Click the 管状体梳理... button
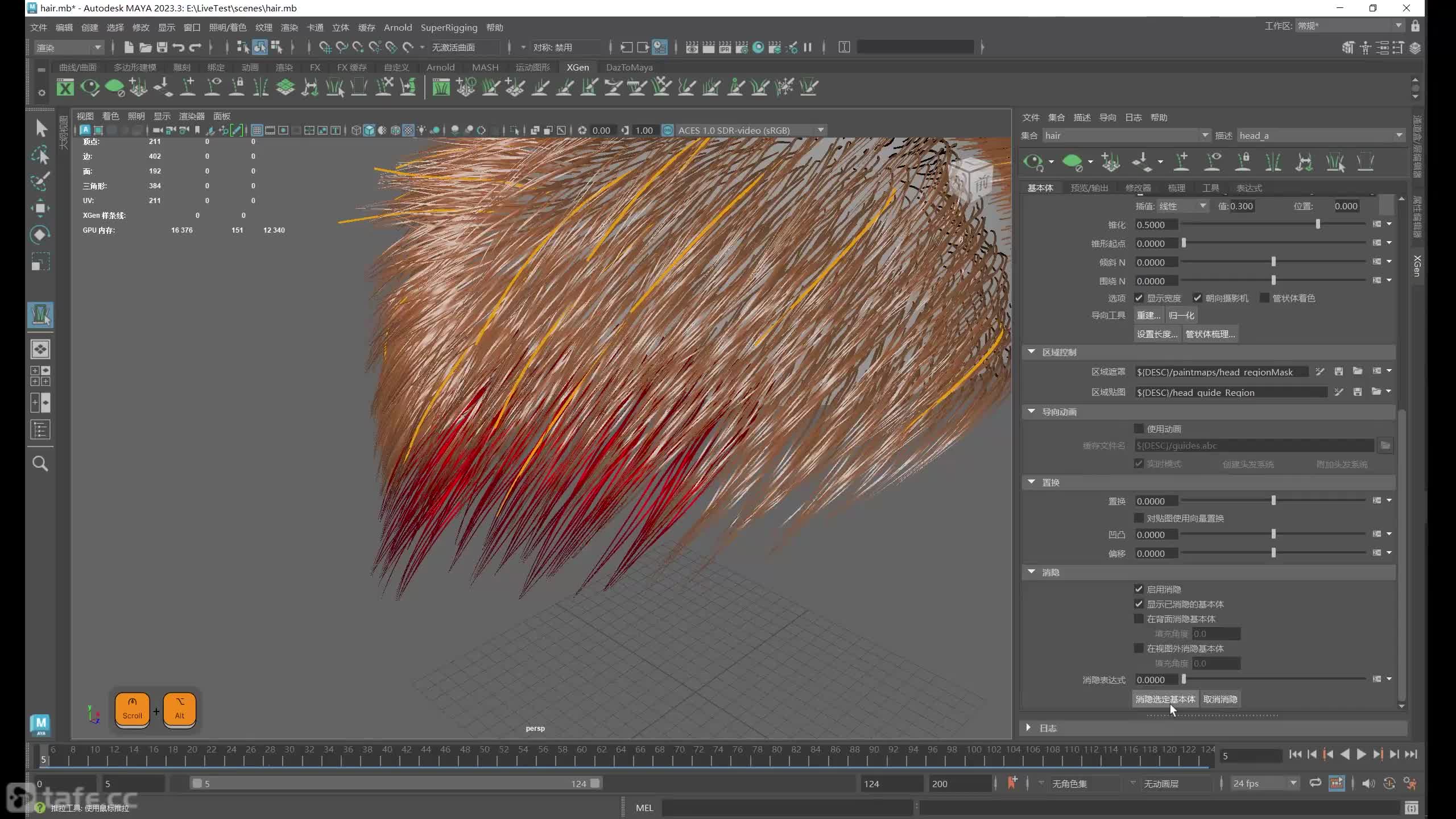Screen dimensions: 1456x819 tap(1210, 334)
